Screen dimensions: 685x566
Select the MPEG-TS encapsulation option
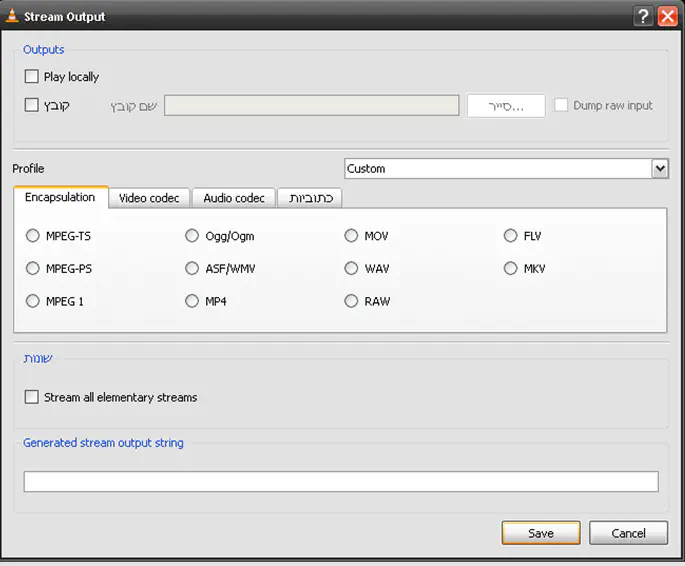pos(33,236)
